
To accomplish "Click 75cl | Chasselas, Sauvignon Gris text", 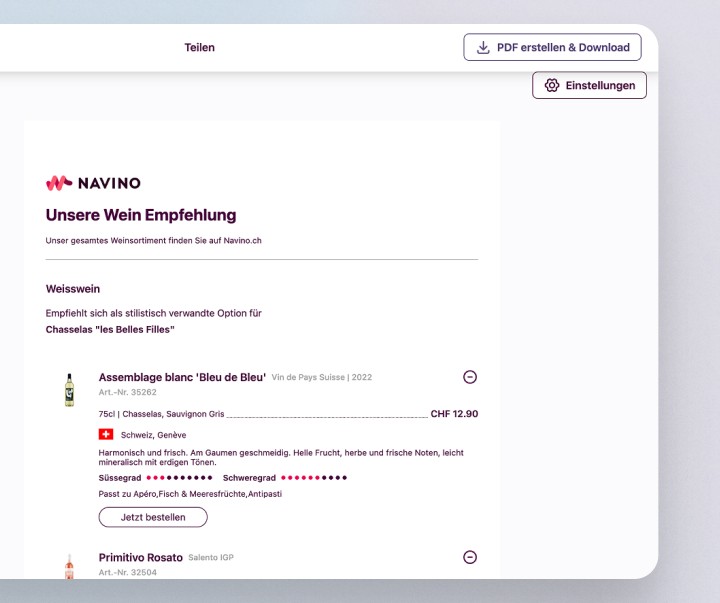I will coord(161,414).
